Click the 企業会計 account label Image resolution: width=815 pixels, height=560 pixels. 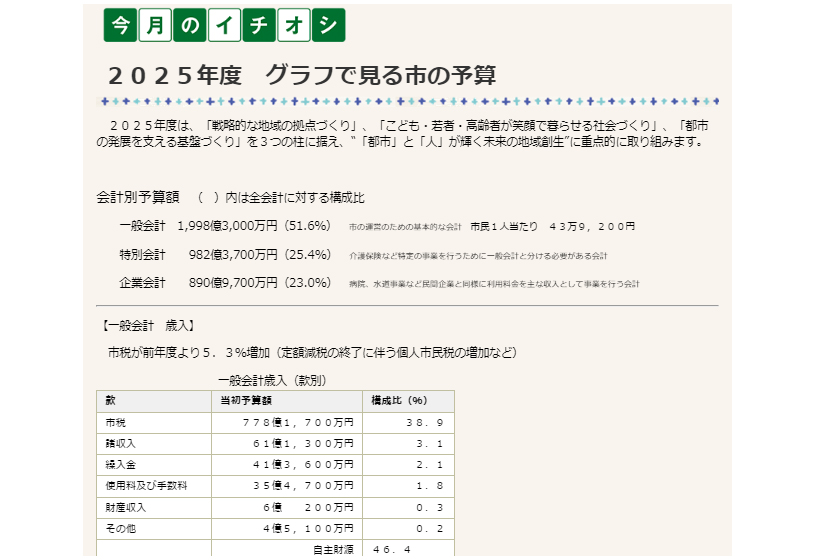coord(142,283)
